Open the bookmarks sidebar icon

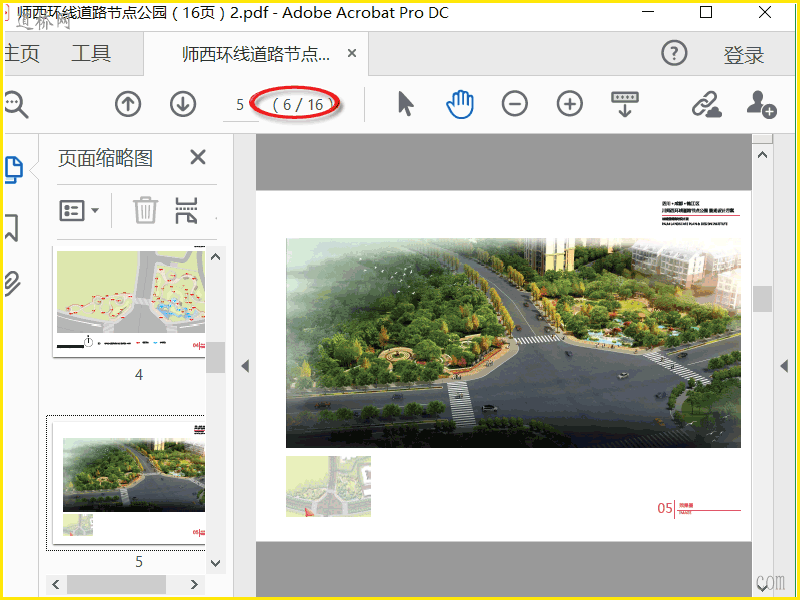pos(12,228)
